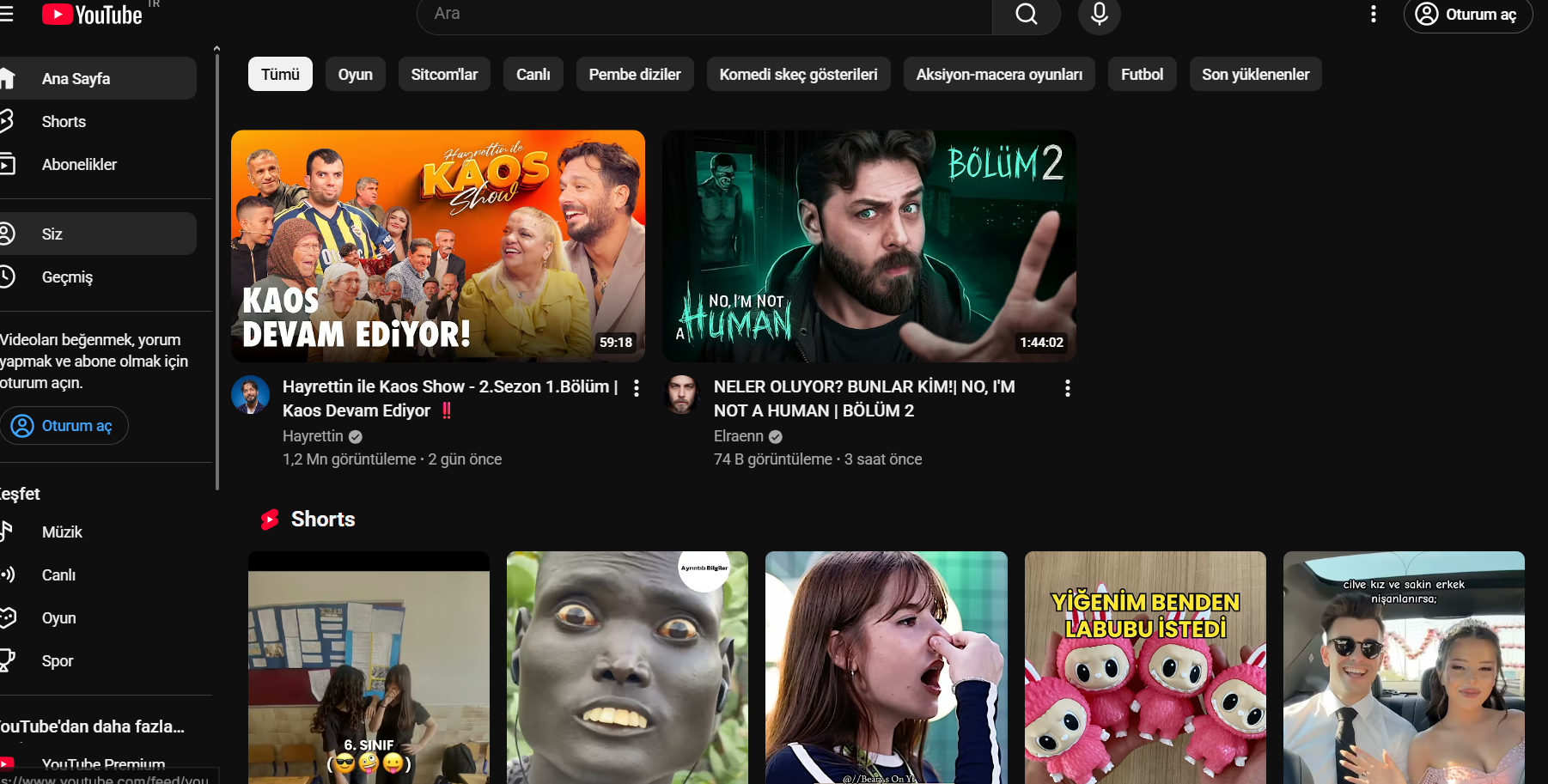Select the Komedi skeç gösterileri chip
1548x784 pixels.
[799, 75]
